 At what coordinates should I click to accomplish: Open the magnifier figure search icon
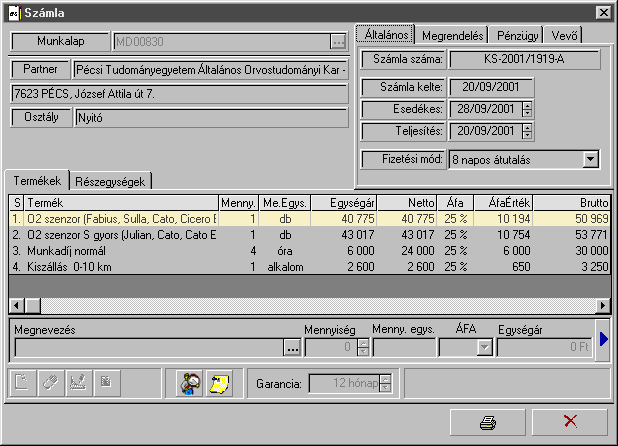[190, 383]
